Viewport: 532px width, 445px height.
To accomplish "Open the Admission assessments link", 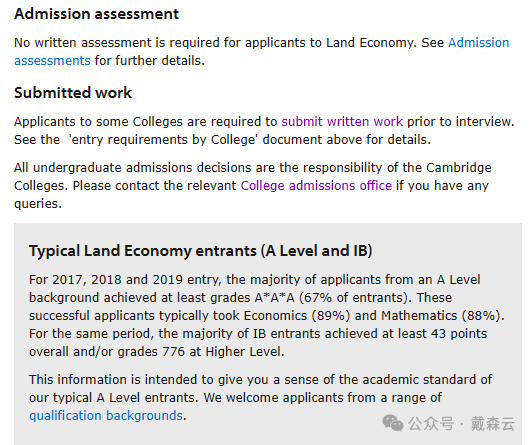I will pos(478,43).
